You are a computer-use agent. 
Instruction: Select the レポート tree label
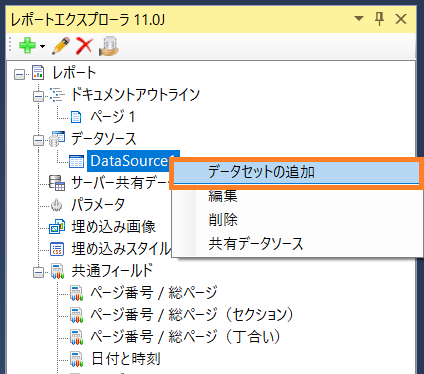(74, 73)
